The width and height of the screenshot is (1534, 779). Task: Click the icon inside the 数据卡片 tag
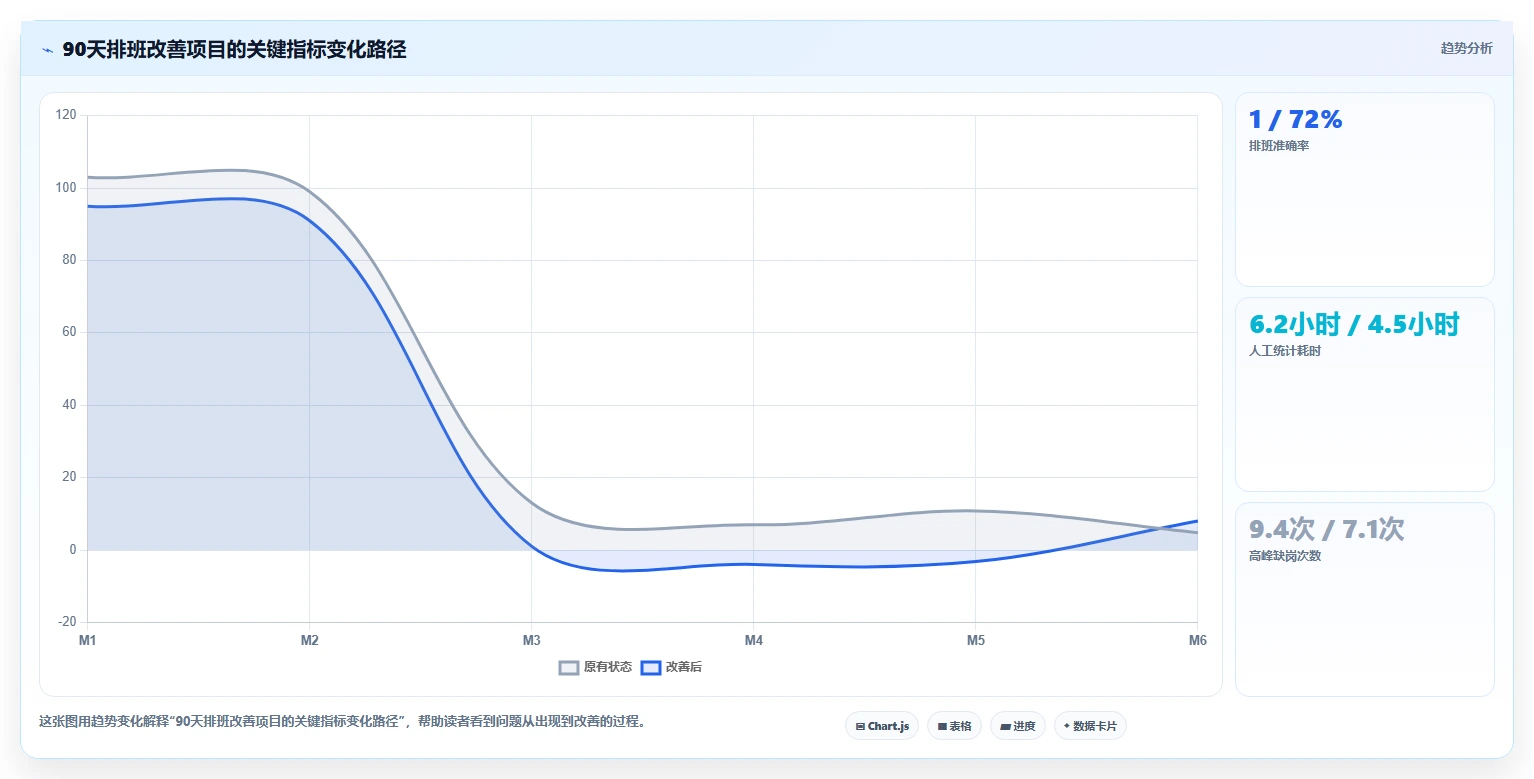click(1067, 727)
